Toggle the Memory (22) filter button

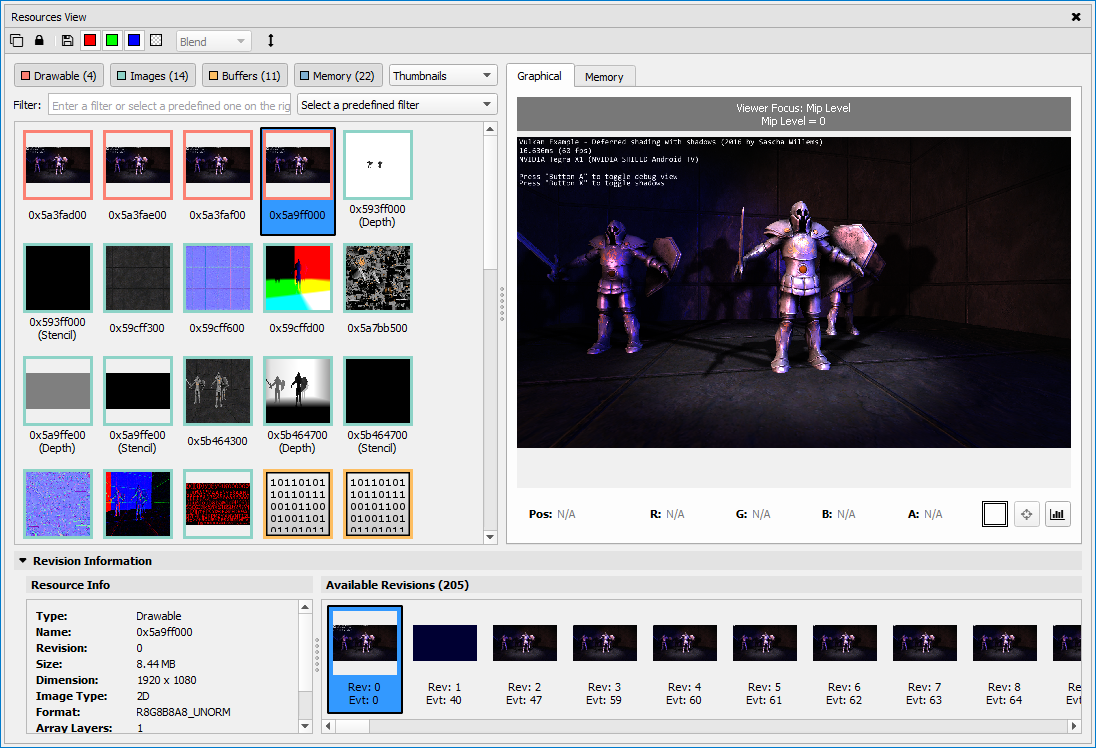338,75
